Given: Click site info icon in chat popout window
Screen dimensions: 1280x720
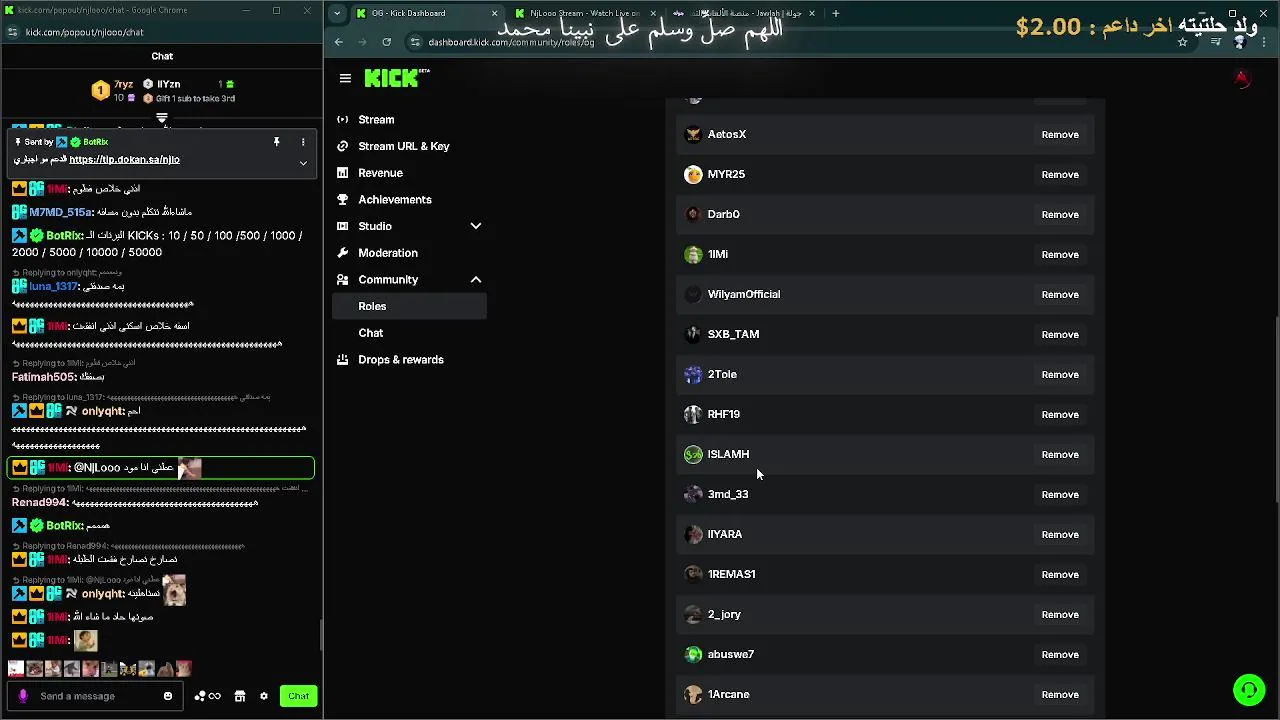Looking at the screenshot, I should pyautogui.click(x=12, y=32).
